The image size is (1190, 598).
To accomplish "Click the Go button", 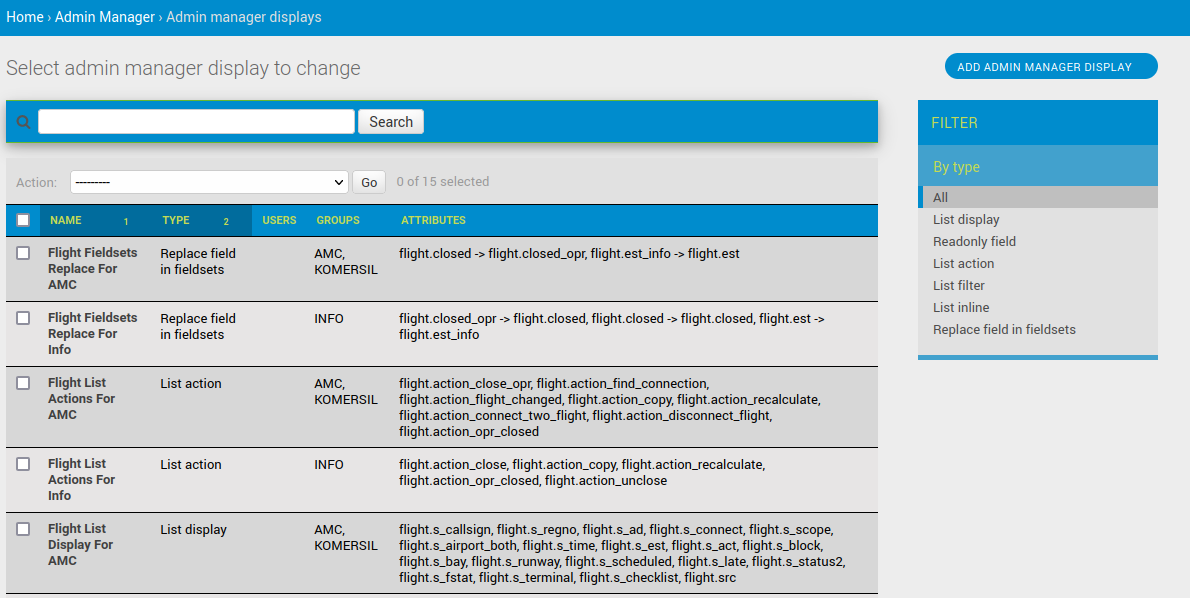I will point(369,182).
